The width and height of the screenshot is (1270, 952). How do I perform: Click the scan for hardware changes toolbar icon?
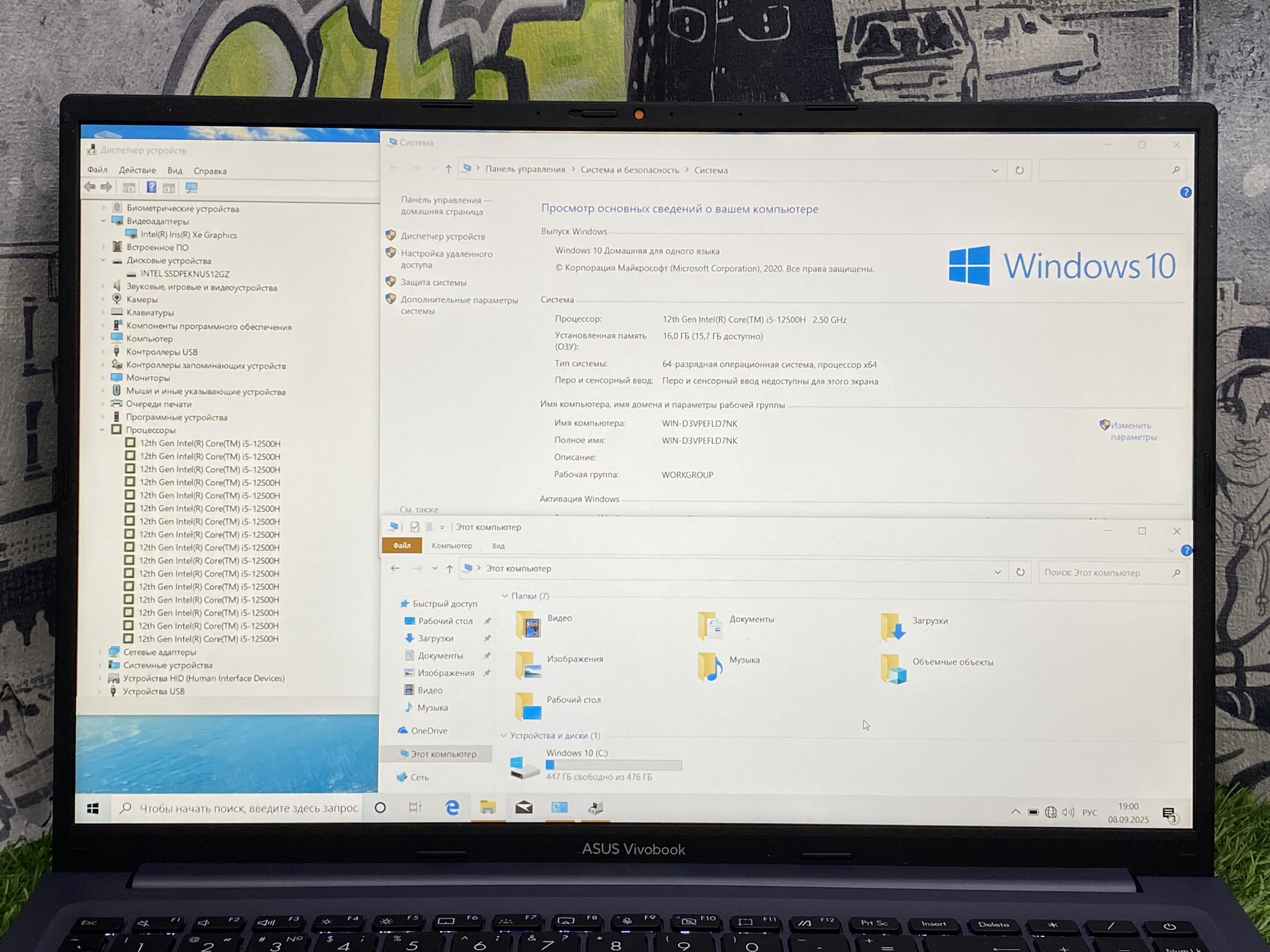tap(192, 187)
